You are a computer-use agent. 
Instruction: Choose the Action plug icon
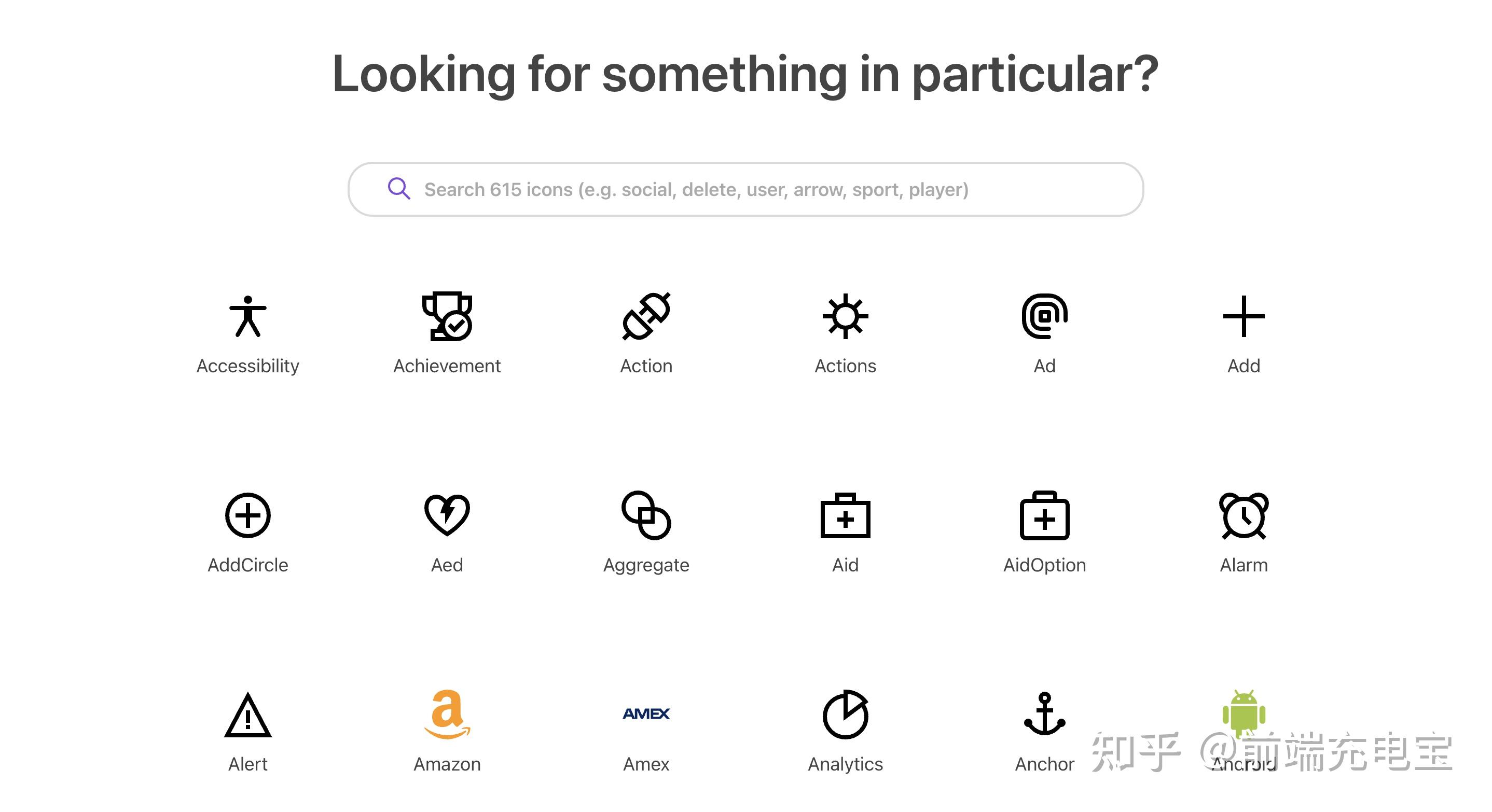click(646, 316)
